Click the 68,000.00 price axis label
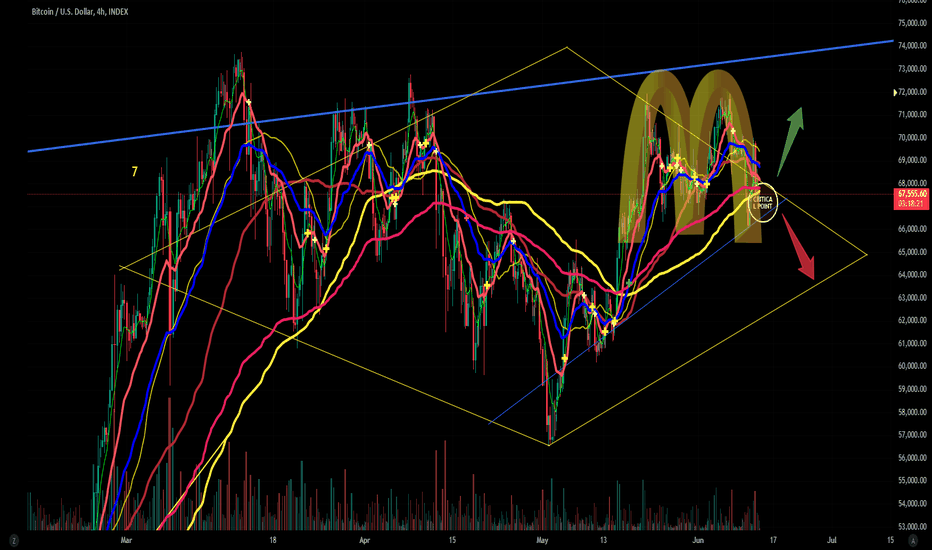 point(912,183)
